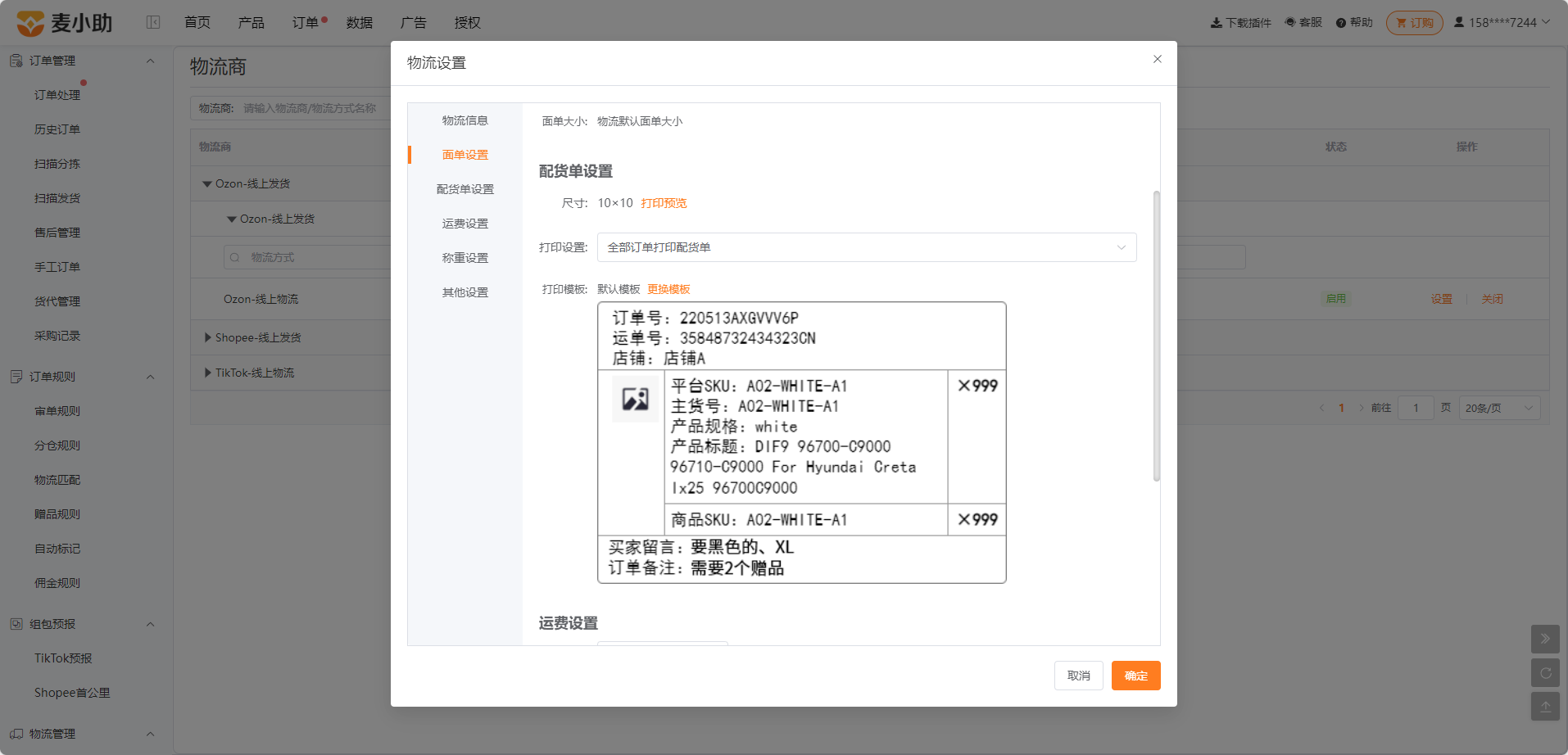Open 历史订单 in sidebar
Viewport: 1568px width, 755px height.
[x=57, y=129]
